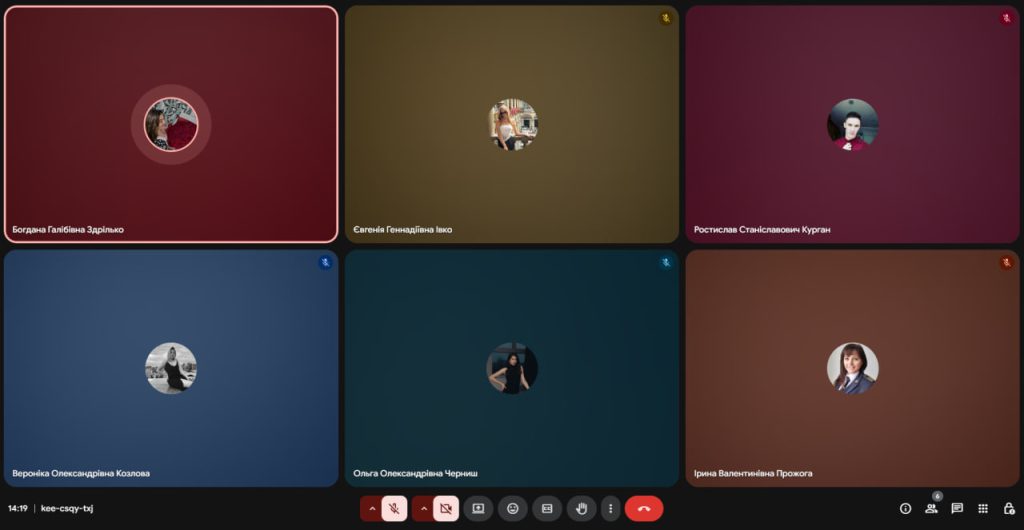Select Богдана Галібівна Здрілько's video tile

(x=171, y=180)
